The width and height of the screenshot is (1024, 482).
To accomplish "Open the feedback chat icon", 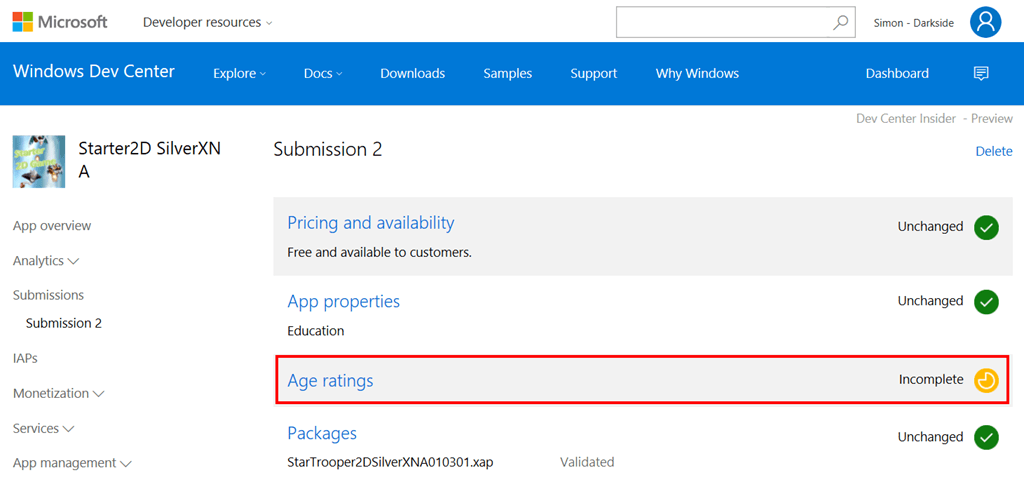I will pyautogui.click(x=981, y=73).
